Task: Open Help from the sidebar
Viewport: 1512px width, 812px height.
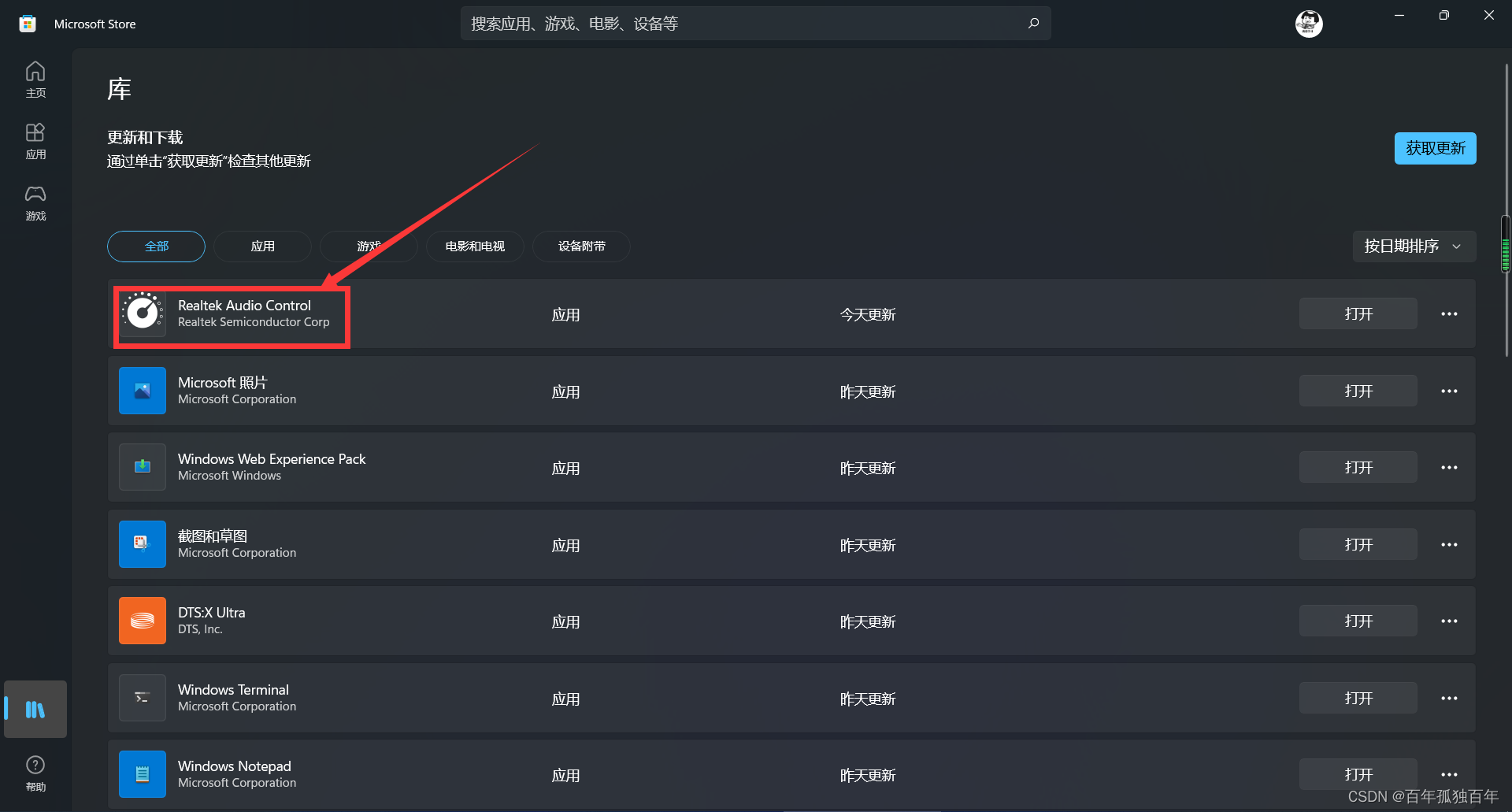Action: click(x=35, y=773)
